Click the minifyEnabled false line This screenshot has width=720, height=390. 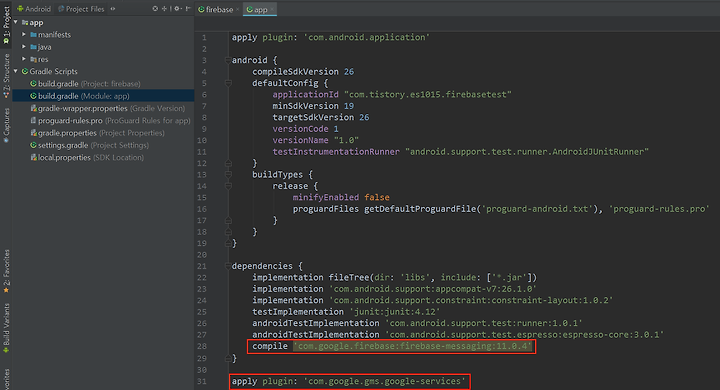pos(341,197)
